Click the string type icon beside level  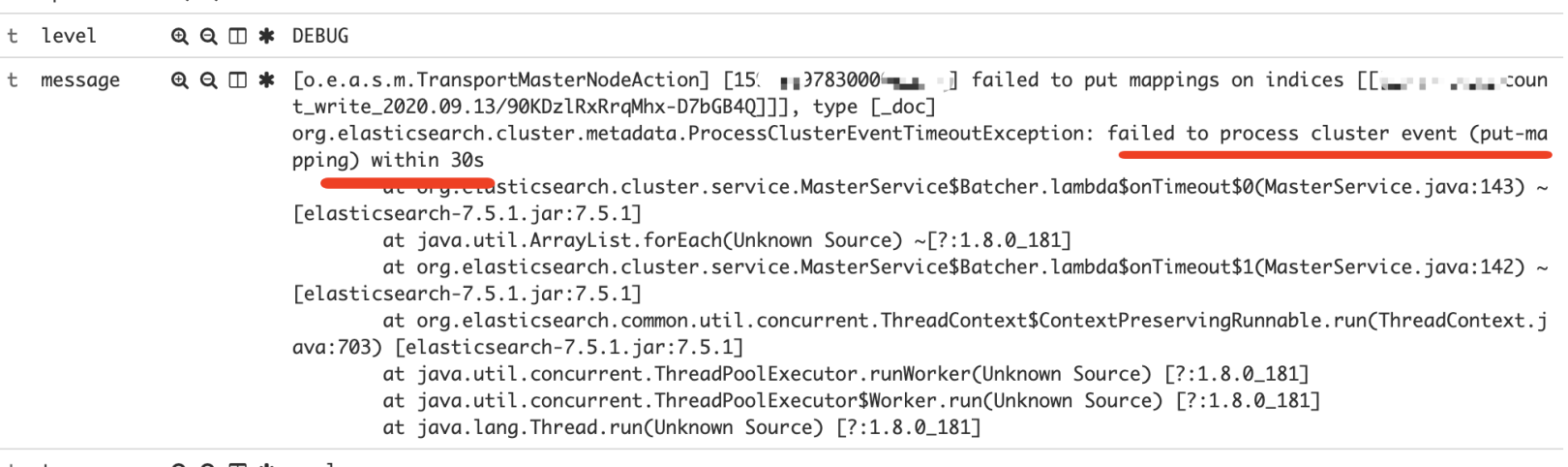(x=13, y=37)
